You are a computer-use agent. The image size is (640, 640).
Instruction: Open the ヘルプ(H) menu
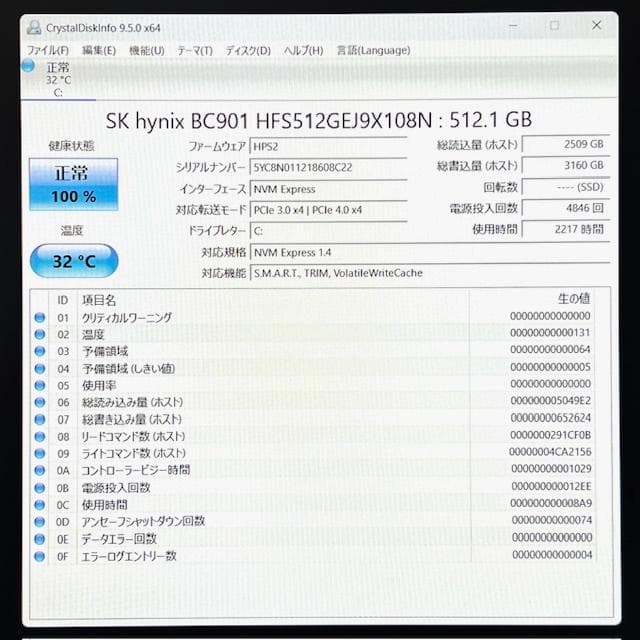click(x=303, y=51)
